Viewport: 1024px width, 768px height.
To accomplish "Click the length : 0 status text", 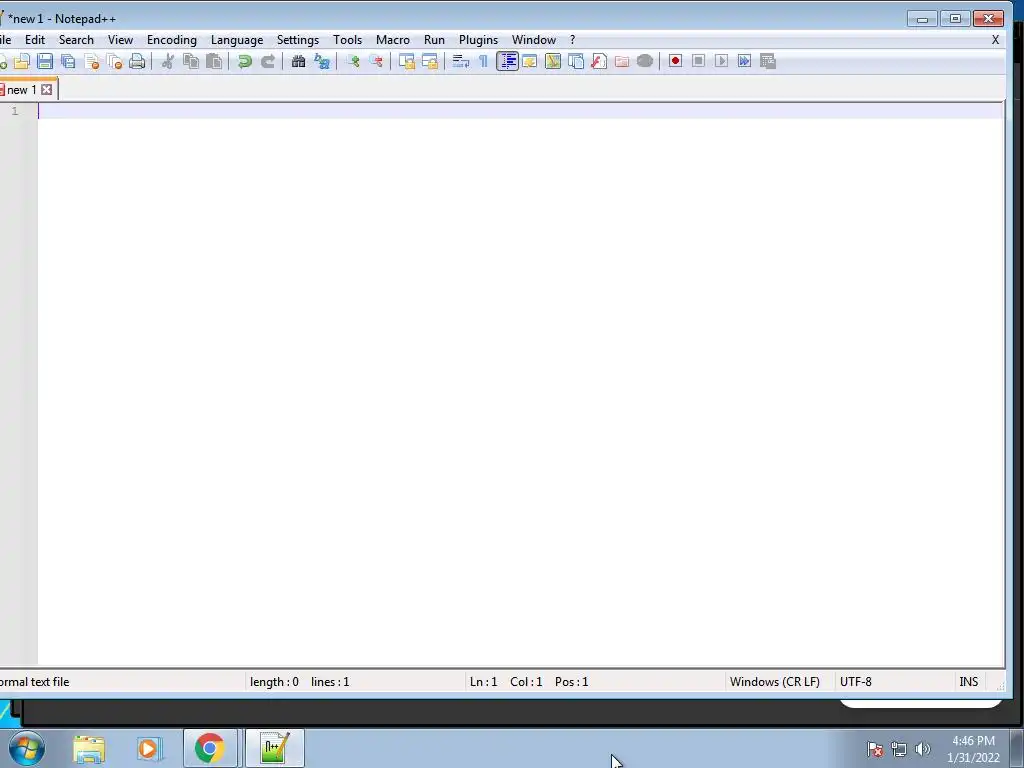I will [x=274, y=682].
